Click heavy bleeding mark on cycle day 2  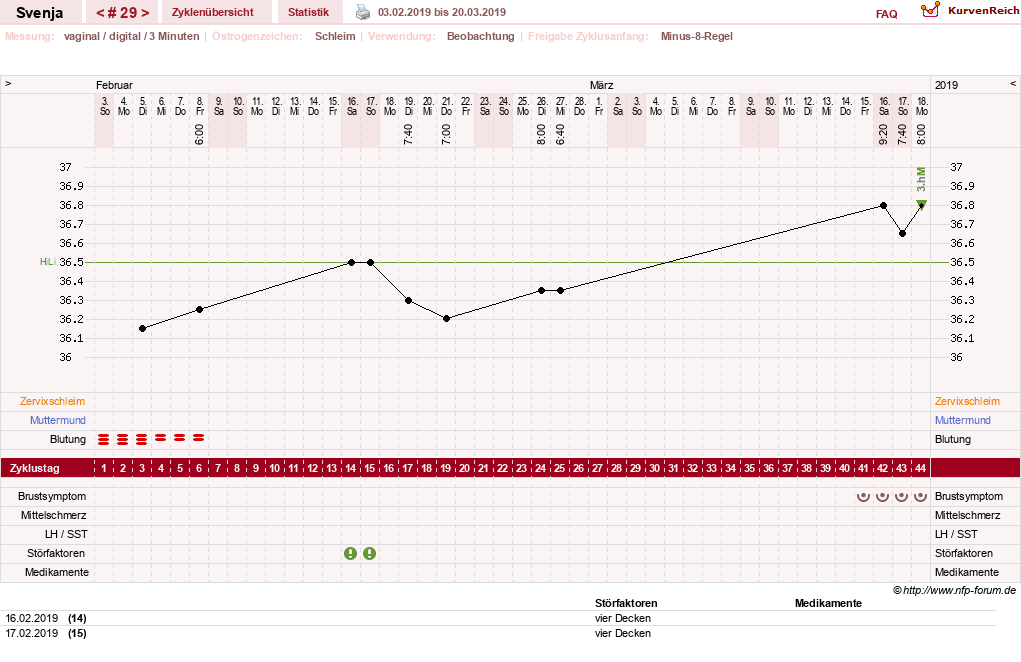(x=122, y=439)
